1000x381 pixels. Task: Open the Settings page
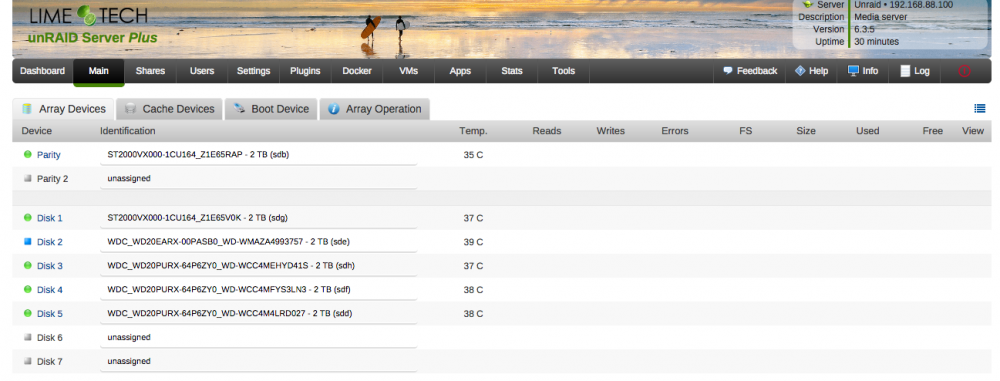tap(253, 71)
